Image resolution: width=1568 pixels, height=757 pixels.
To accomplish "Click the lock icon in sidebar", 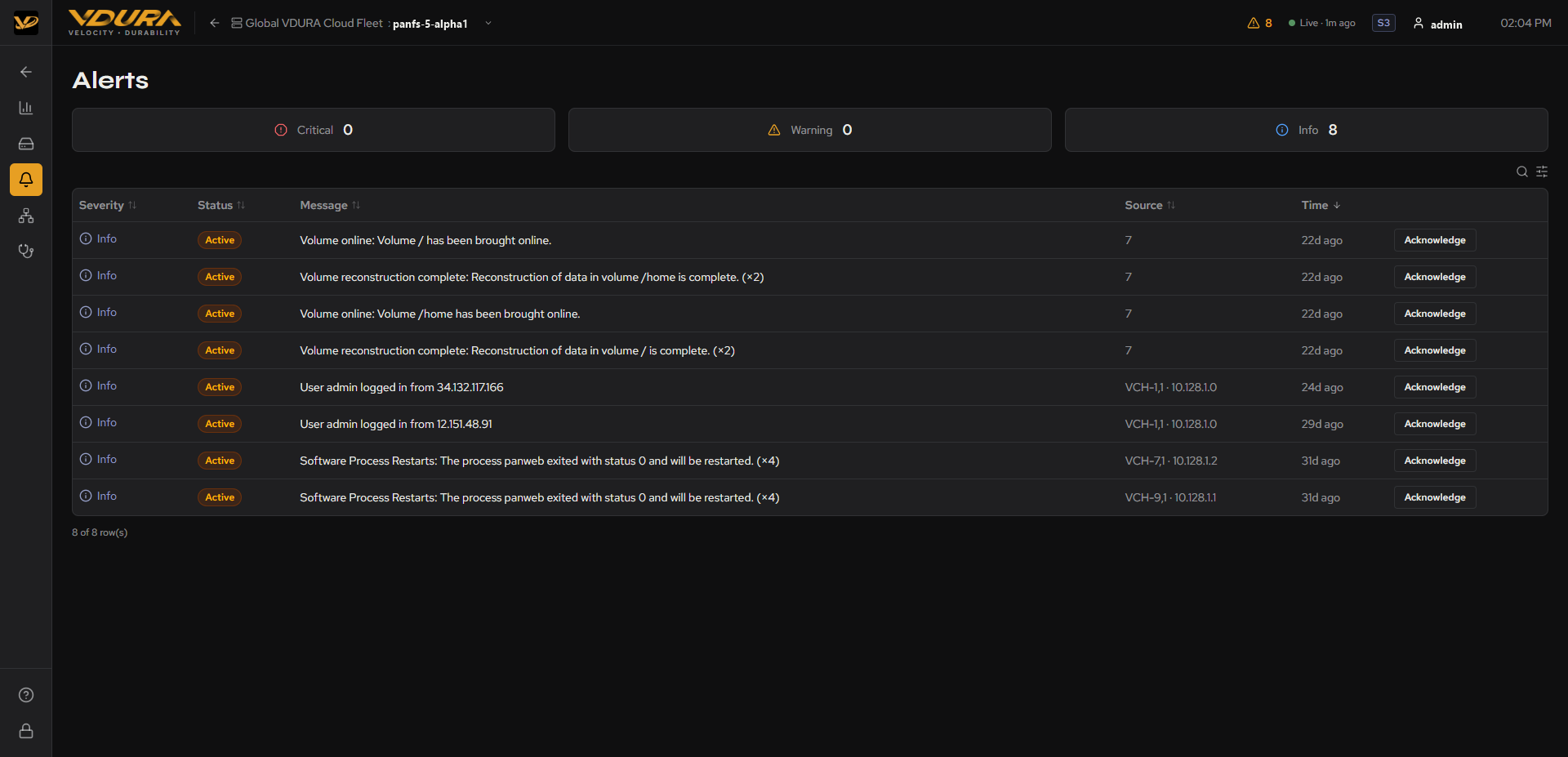I will pos(26,731).
